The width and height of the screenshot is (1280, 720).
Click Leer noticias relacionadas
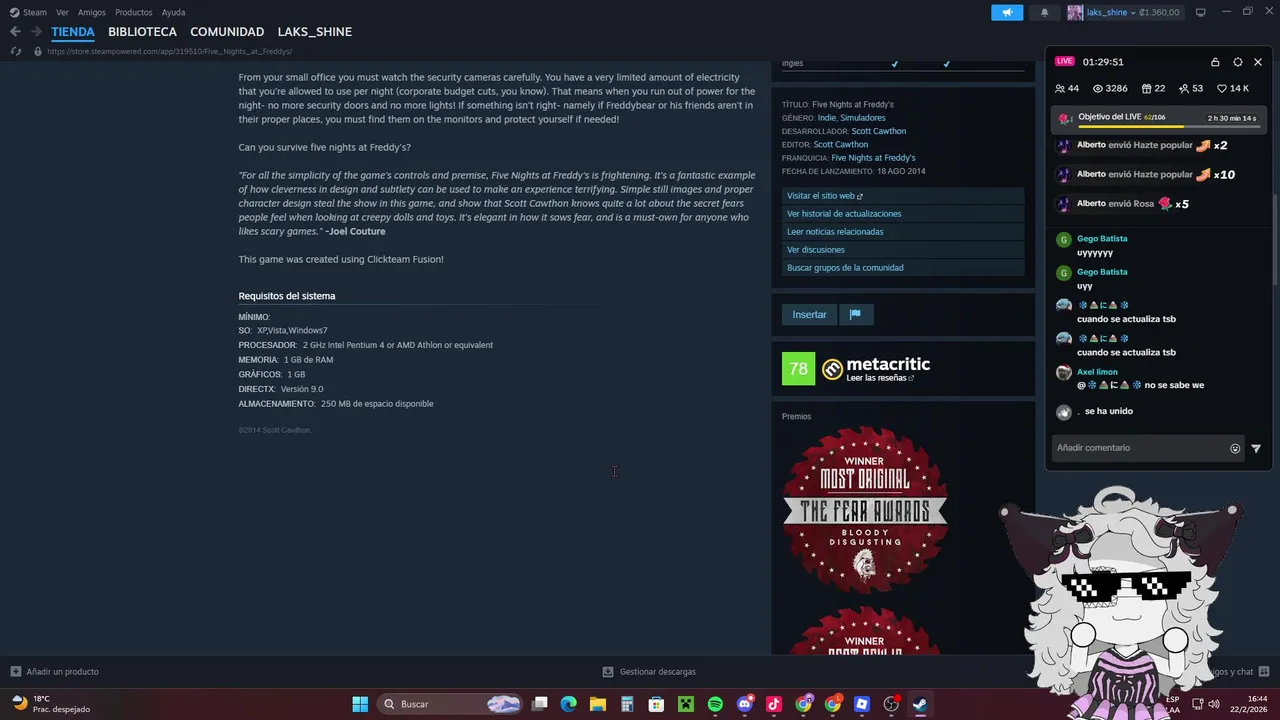tap(903, 232)
